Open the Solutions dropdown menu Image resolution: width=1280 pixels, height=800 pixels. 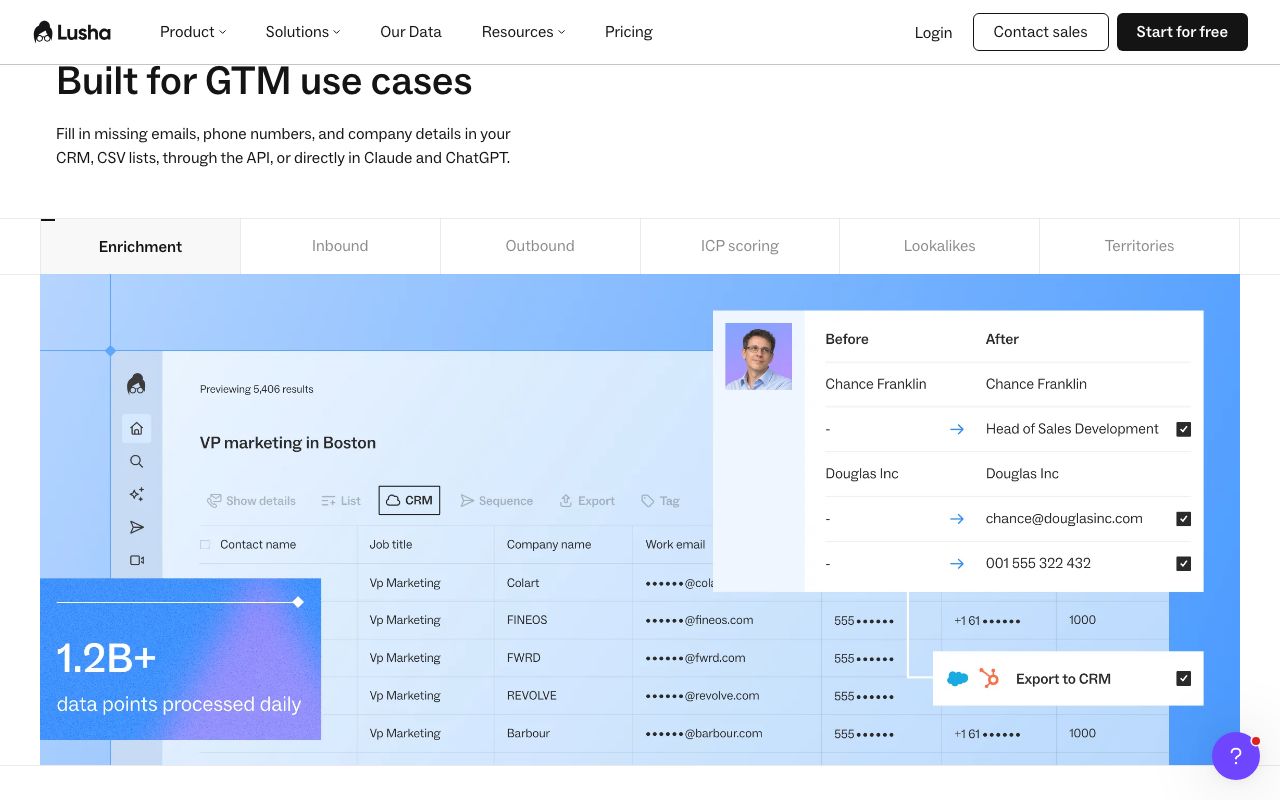click(303, 32)
